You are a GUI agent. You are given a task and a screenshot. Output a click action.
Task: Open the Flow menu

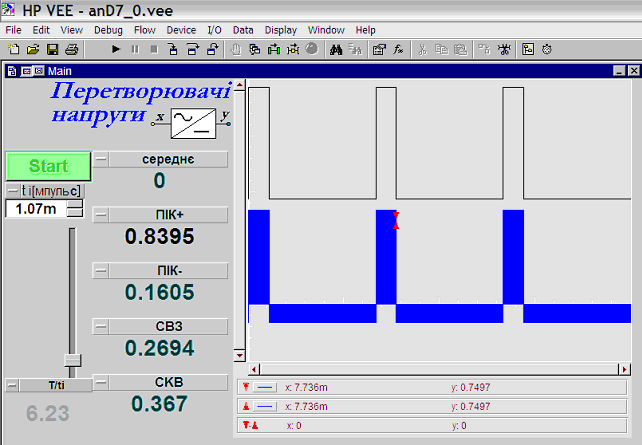(145, 30)
